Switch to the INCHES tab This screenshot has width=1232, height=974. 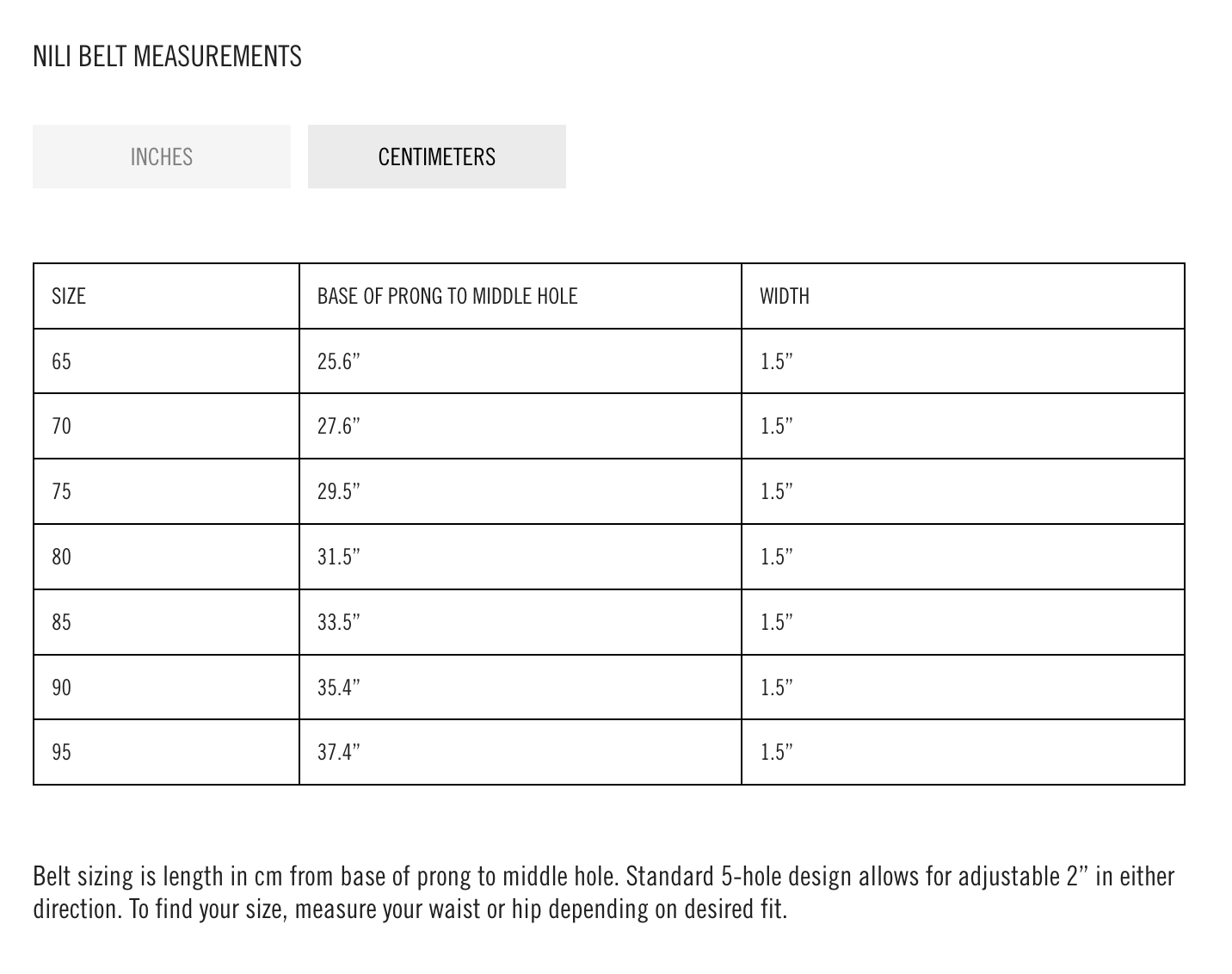162,157
